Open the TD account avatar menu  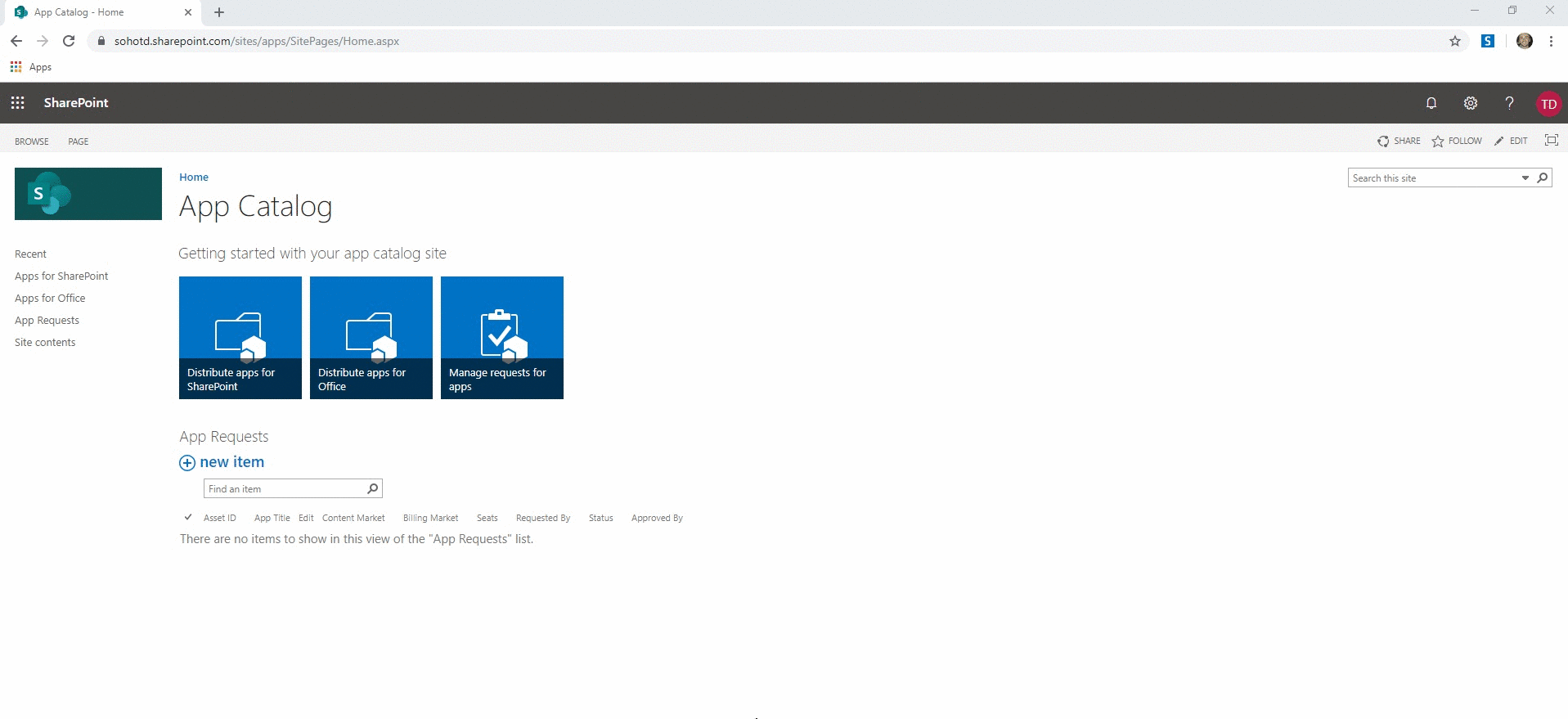tap(1548, 104)
